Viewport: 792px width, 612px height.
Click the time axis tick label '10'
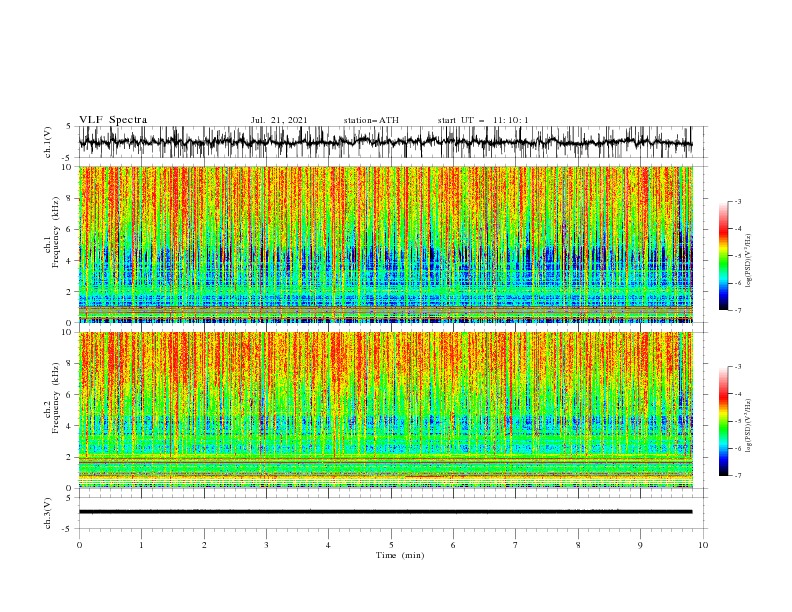pyautogui.click(x=703, y=545)
